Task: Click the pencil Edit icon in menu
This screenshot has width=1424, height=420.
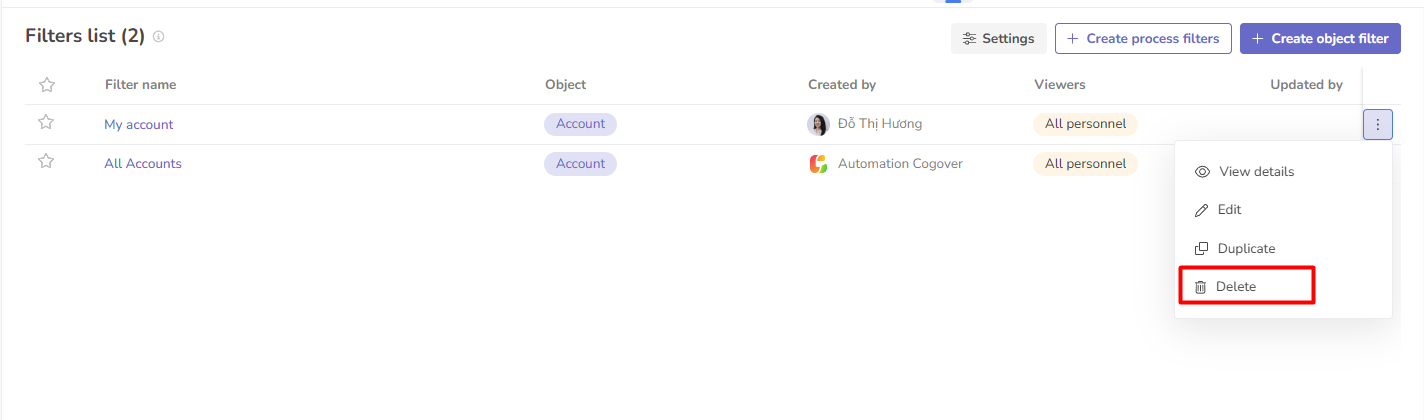Action: point(1202,210)
